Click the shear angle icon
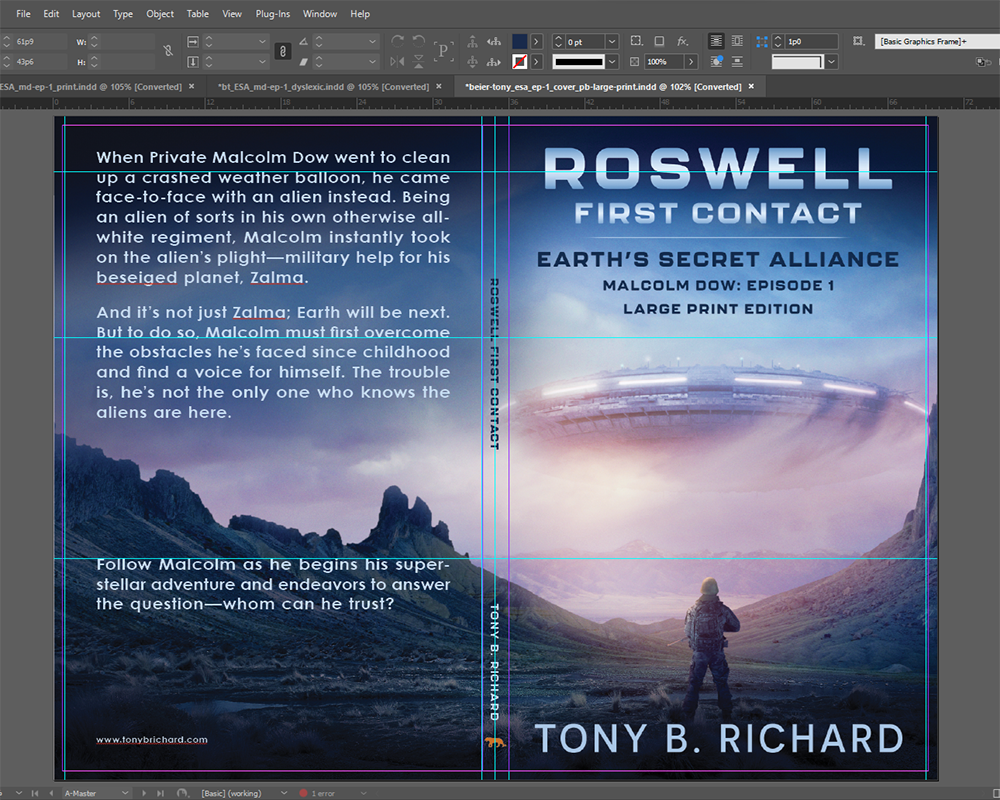Screen dimensions: 1000x800 [x=304, y=62]
